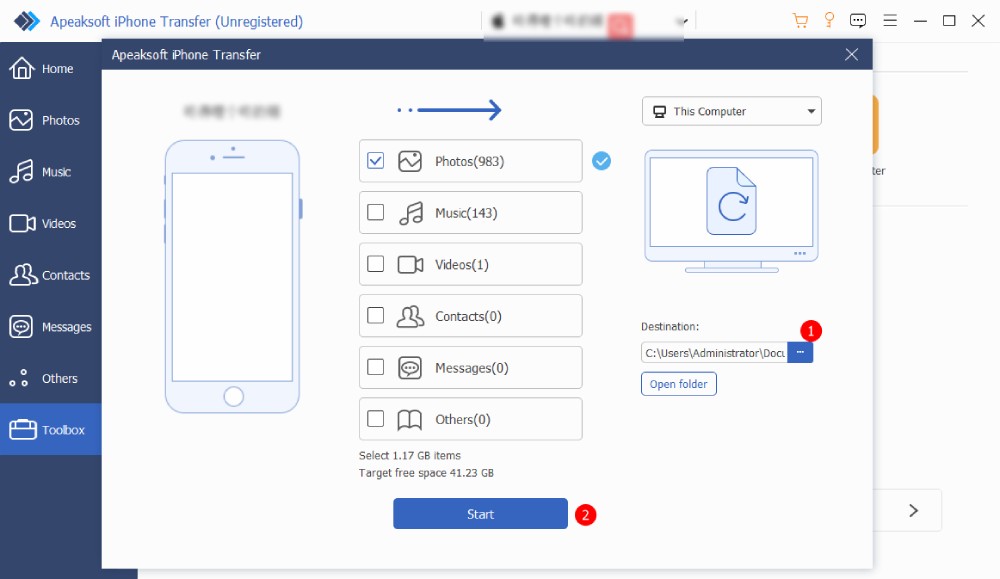Select Messages in the sidebar

[50, 326]
